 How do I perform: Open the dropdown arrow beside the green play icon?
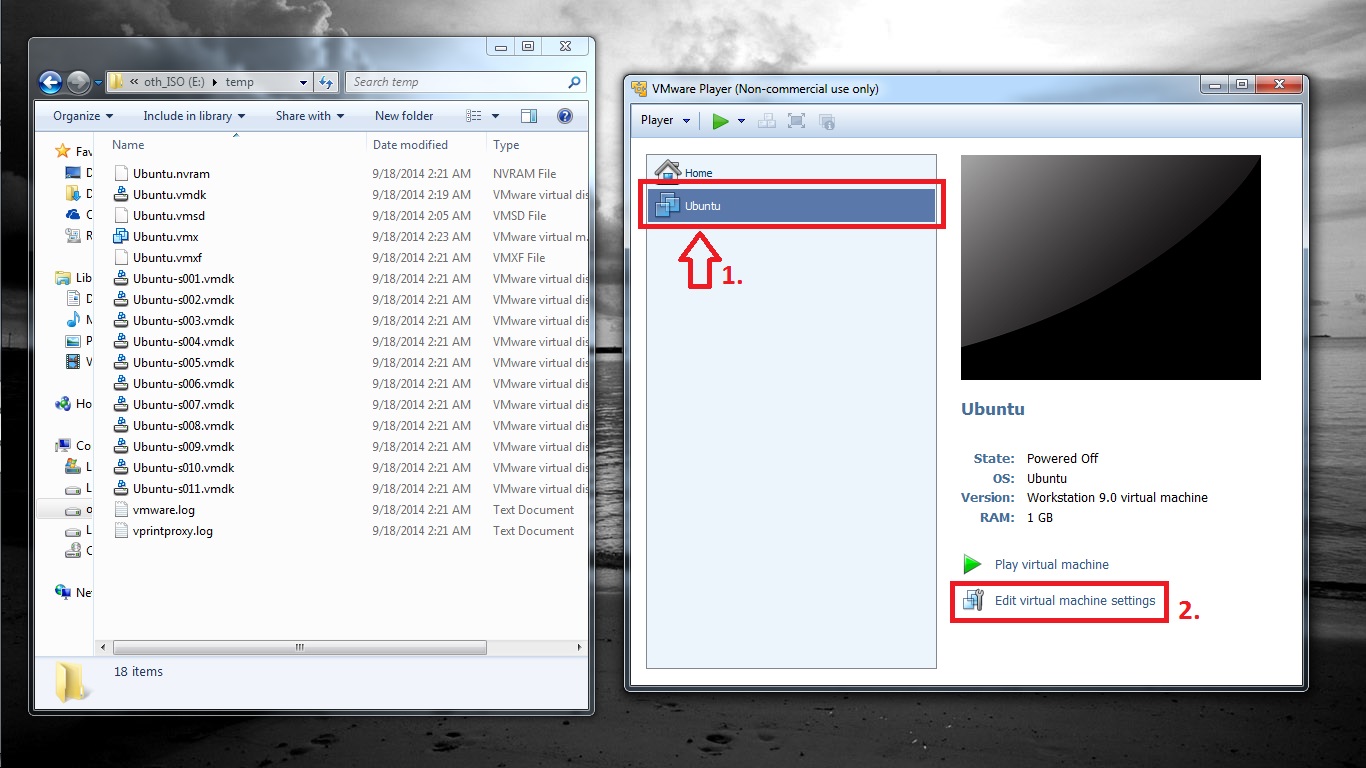[x=741, y=121]
